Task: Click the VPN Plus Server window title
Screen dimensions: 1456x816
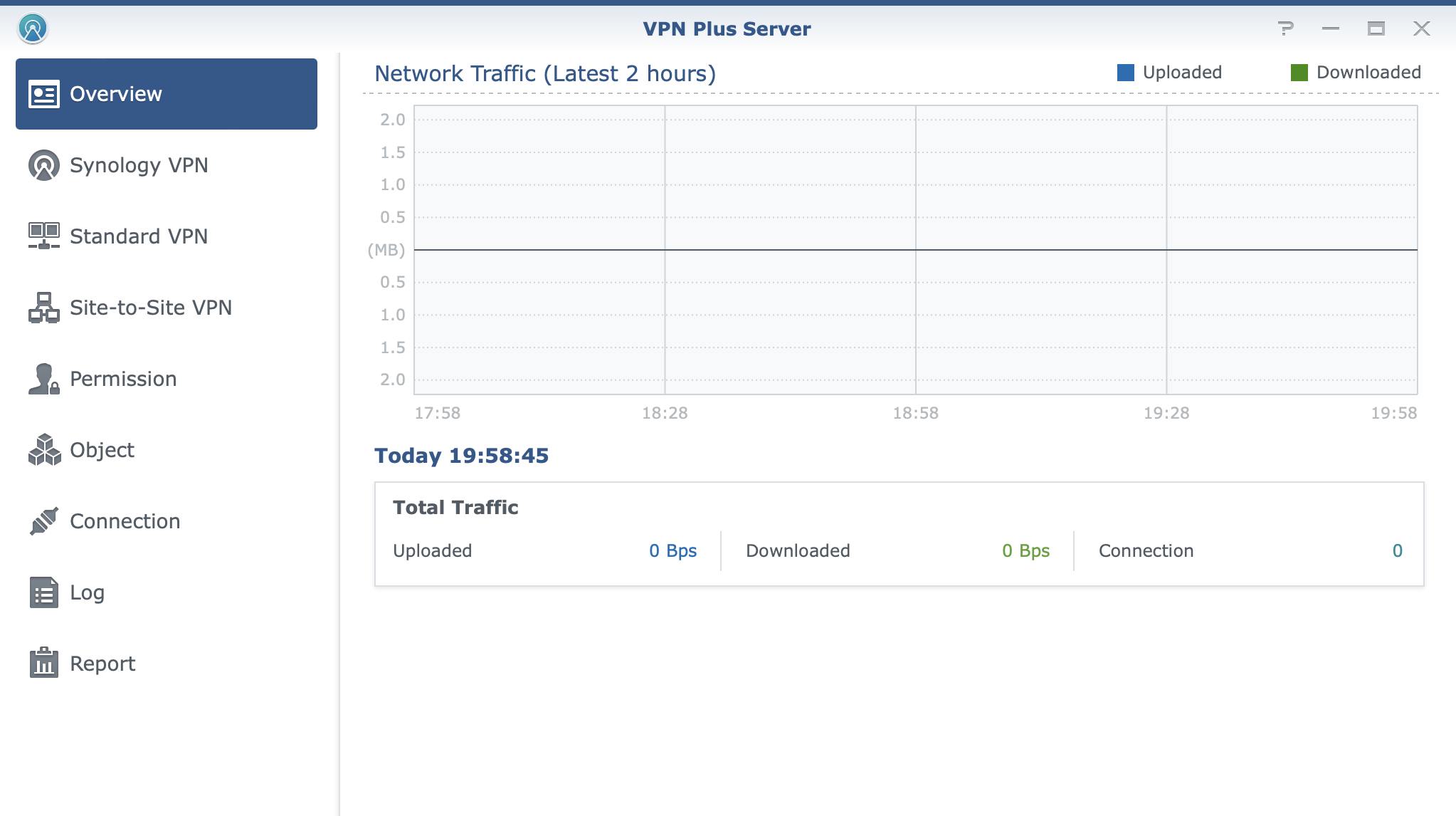Action: [727, 28]
